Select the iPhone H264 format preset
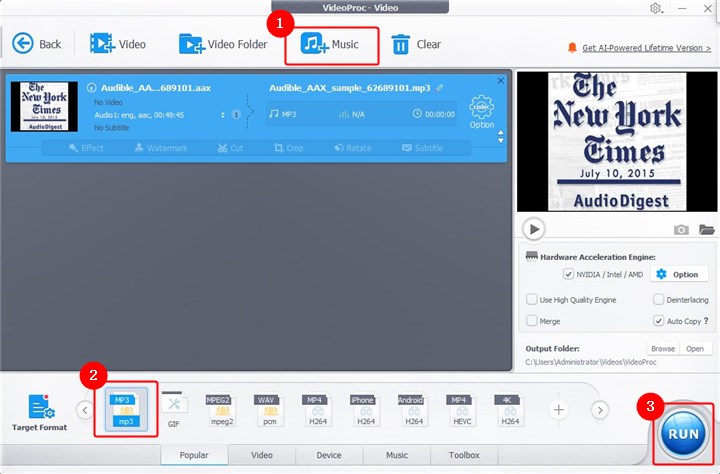Viewport: 720px width, 474px height. coord(366,410)
